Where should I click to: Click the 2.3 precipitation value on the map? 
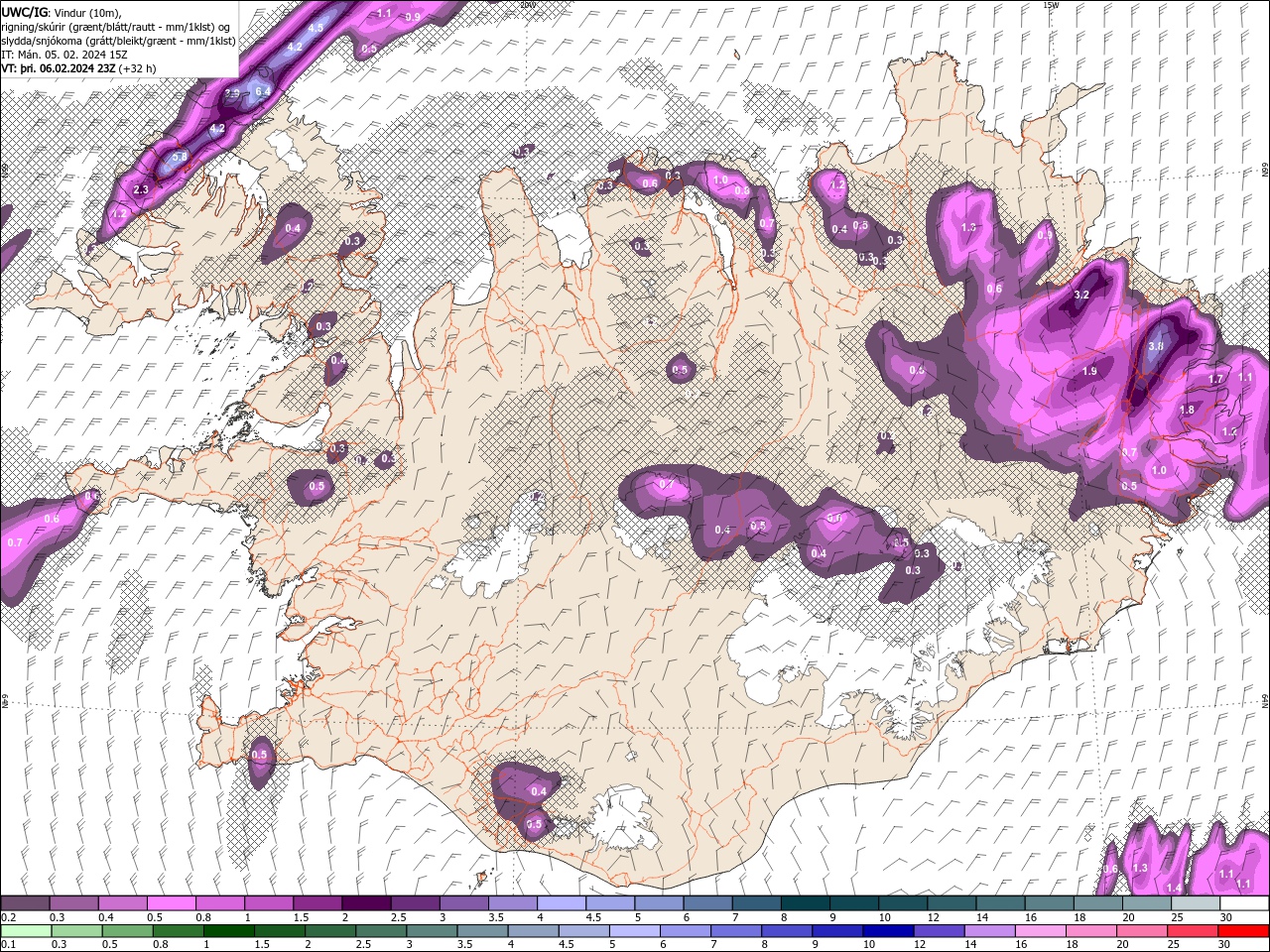click(140, 189)
